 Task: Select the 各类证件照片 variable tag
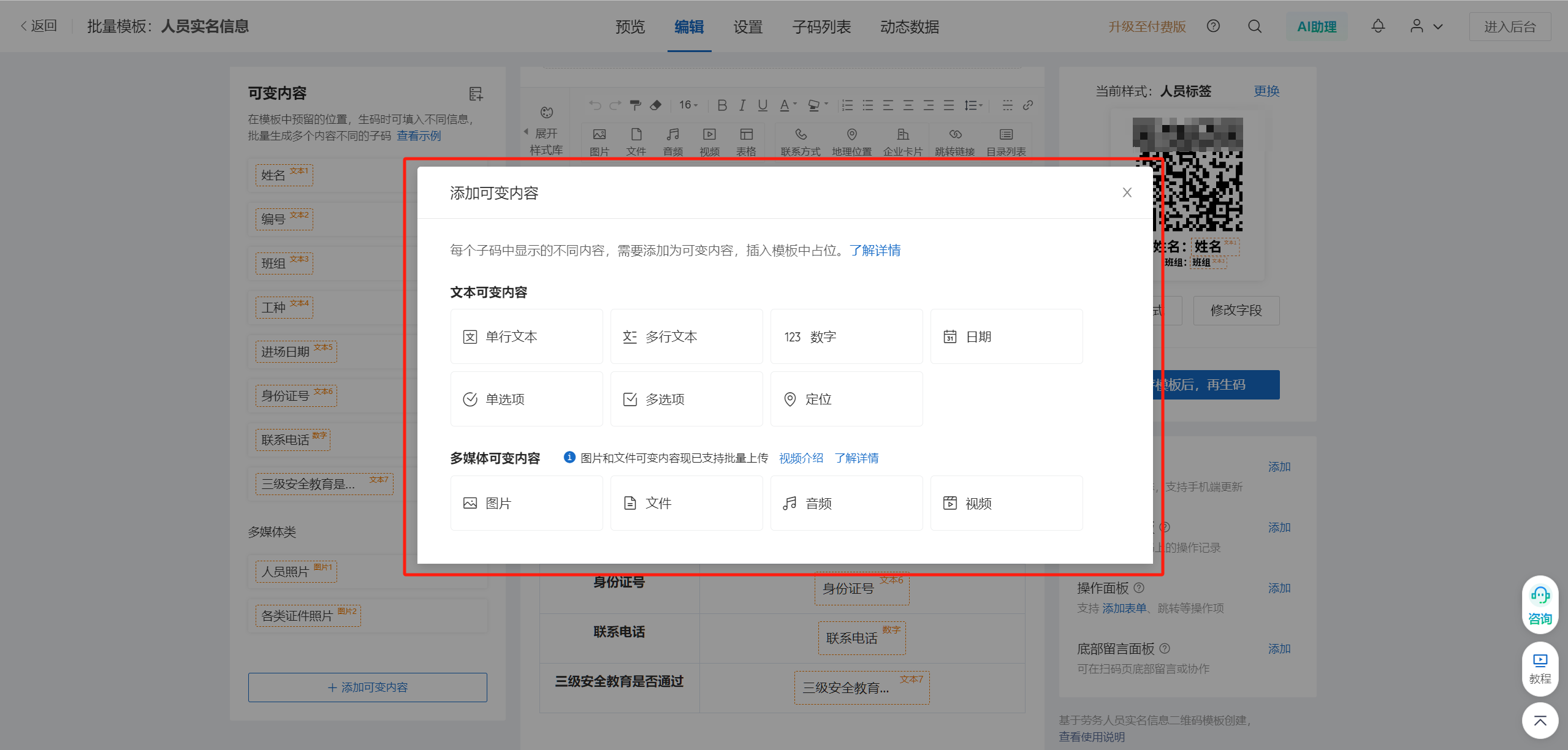(x=308, y=616)
